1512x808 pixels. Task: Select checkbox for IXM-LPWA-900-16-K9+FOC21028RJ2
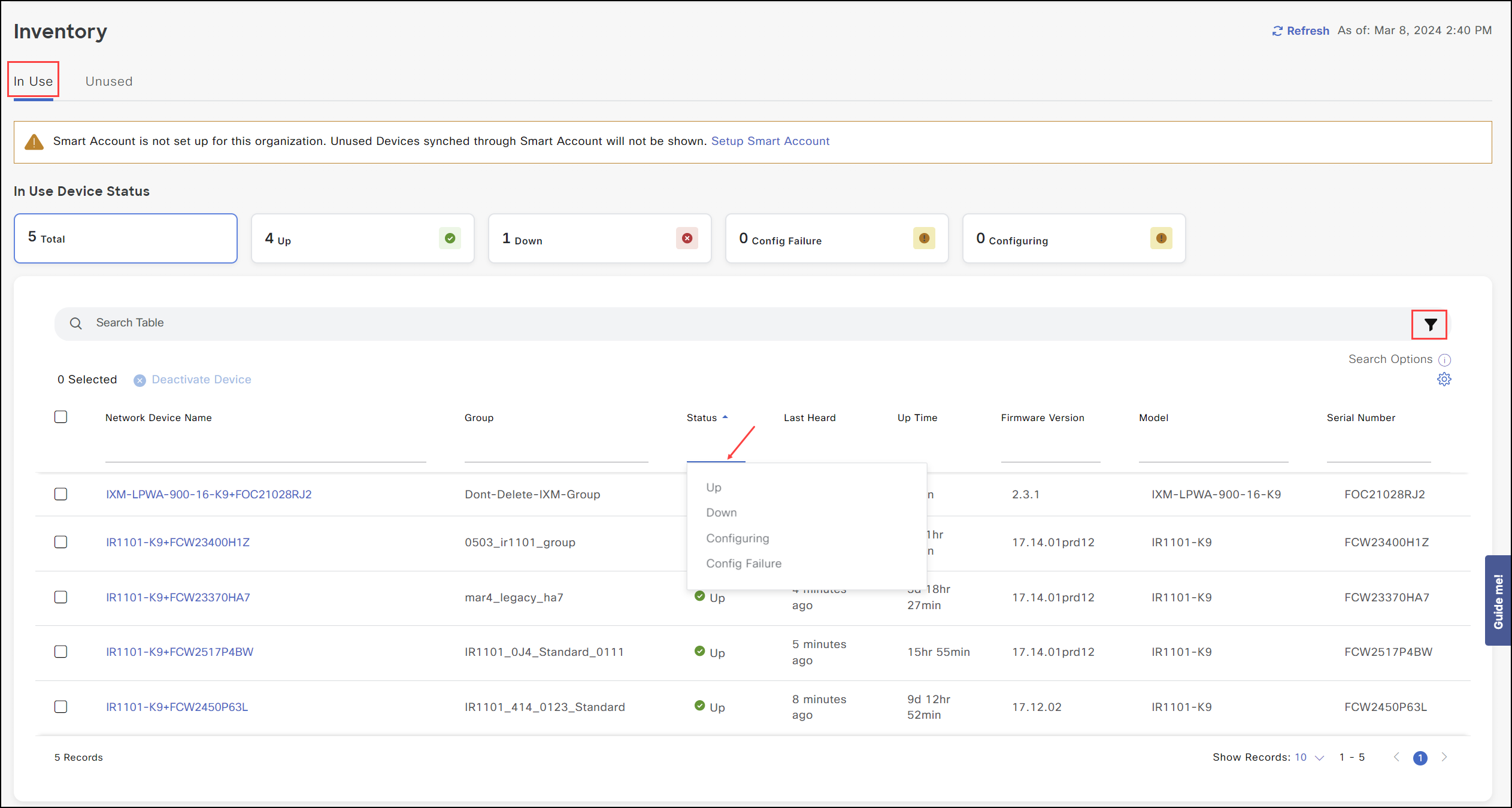60,494
